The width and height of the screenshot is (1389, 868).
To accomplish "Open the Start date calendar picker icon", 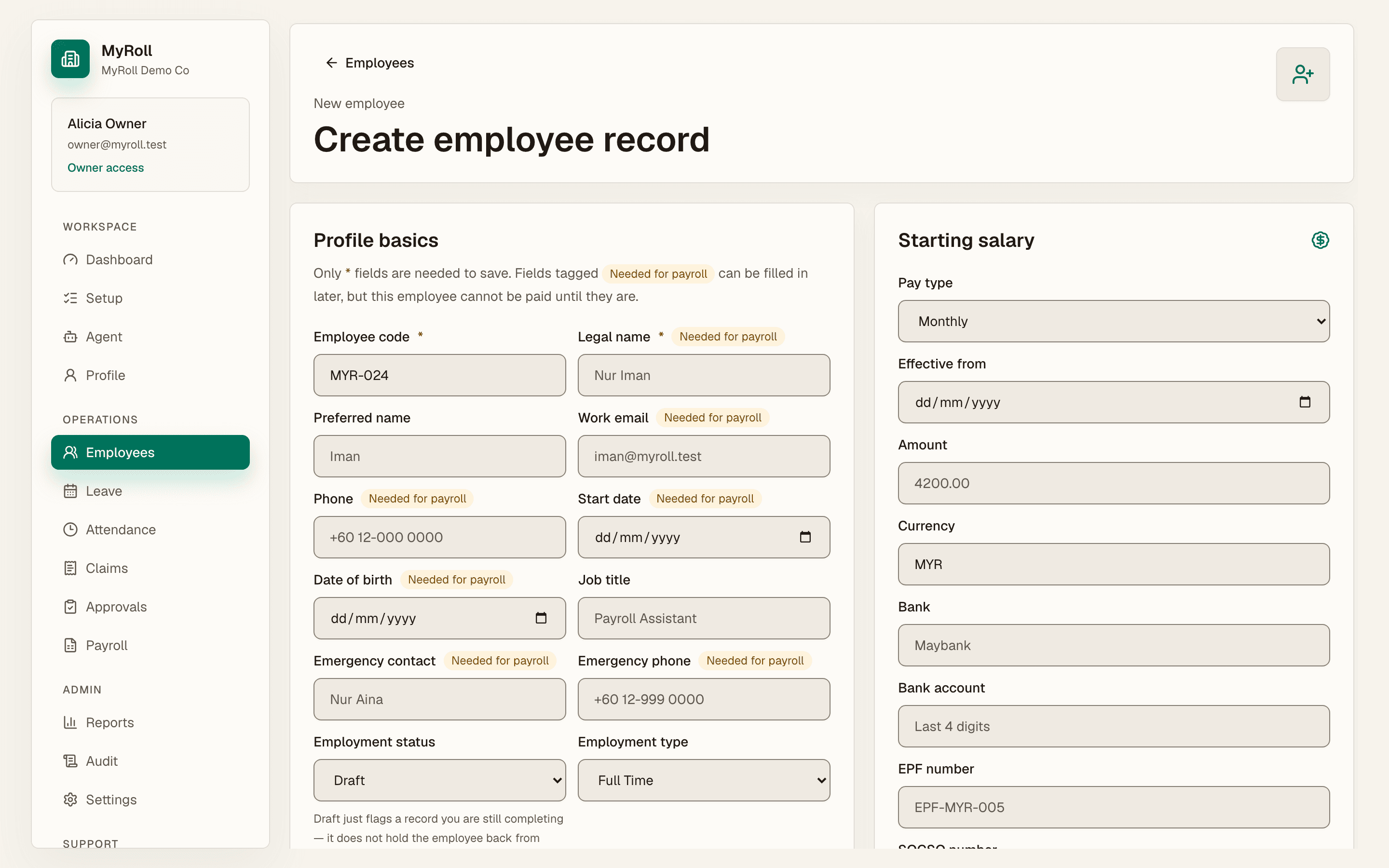I will tap(805, 537).
